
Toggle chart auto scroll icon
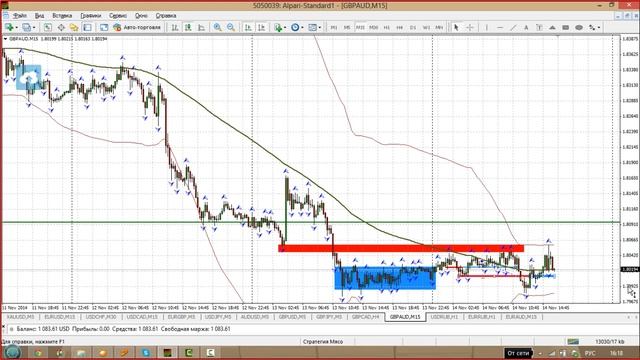click(248, 27)
